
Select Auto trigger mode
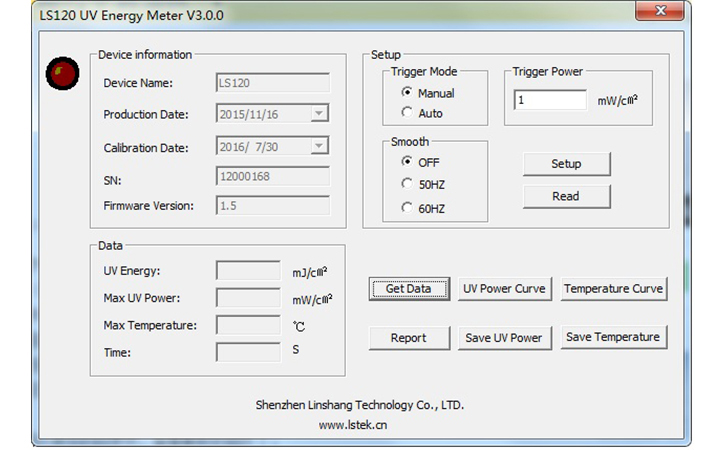407,113
